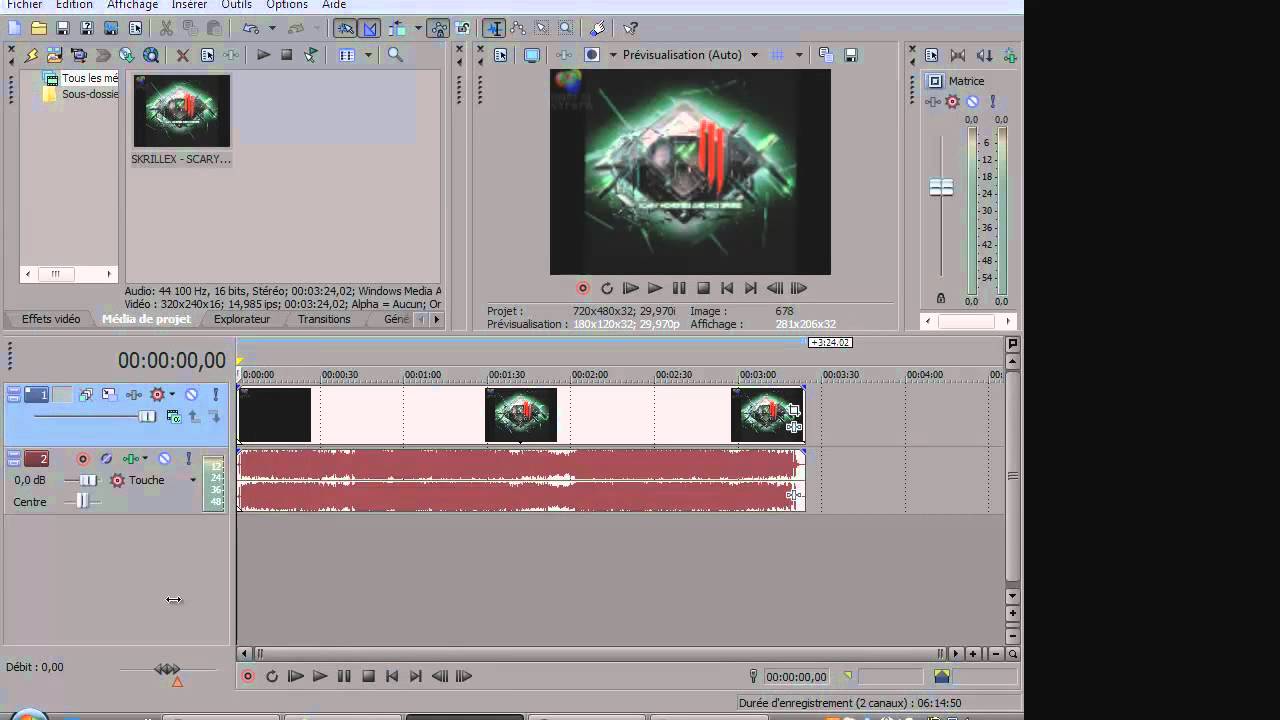This screenshot has height=720, width=1280.
Task: Play the project from the timeline transport bar
Action: 319,676
